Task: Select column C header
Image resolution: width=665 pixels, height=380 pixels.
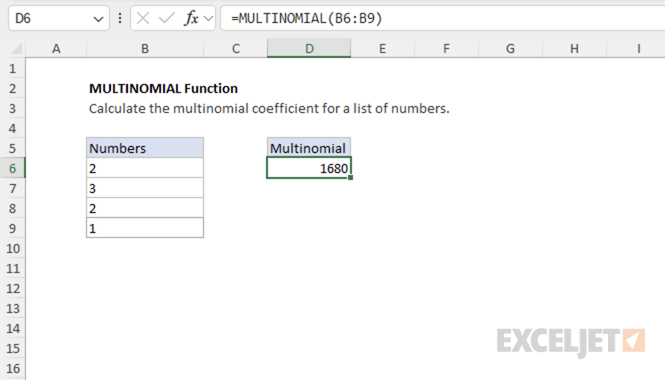Action: tap(235, 48)
